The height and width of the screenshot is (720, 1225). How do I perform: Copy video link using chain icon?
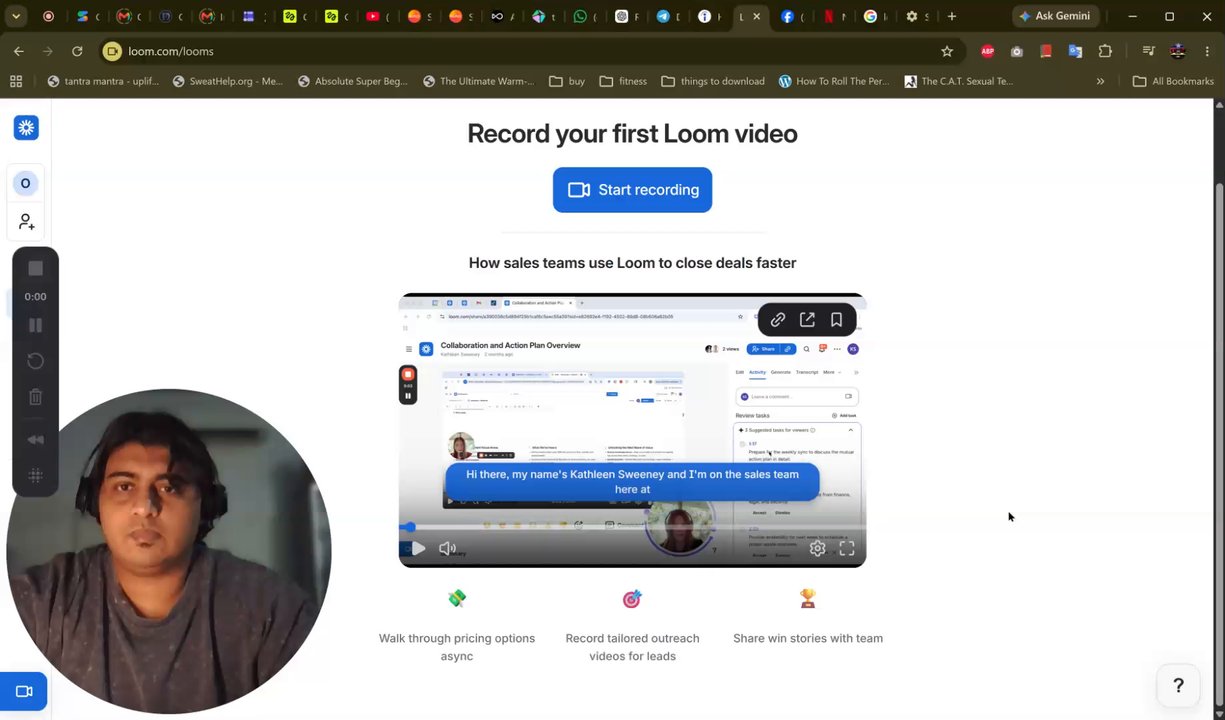(778, 320)
